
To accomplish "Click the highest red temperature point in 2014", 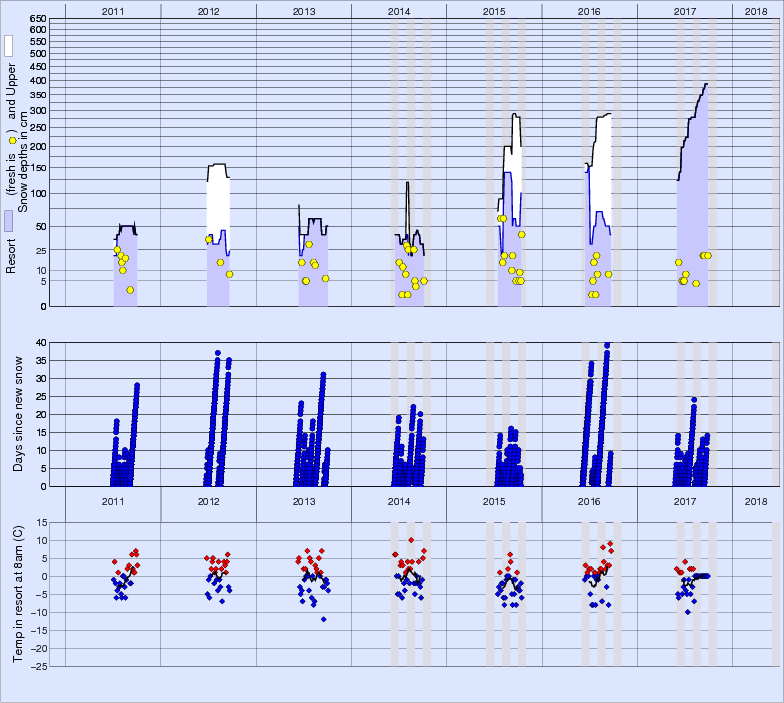I will pos(411,540).
